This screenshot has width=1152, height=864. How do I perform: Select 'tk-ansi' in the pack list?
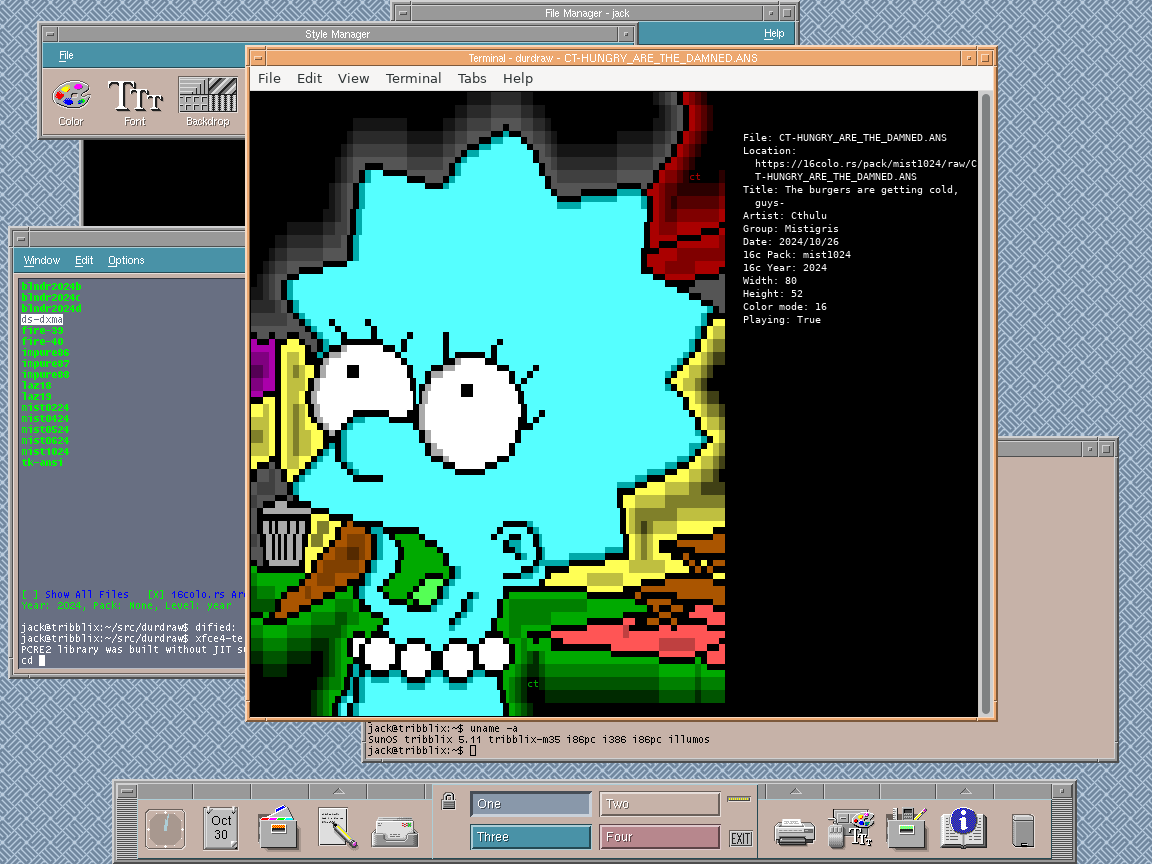(42, 463)
